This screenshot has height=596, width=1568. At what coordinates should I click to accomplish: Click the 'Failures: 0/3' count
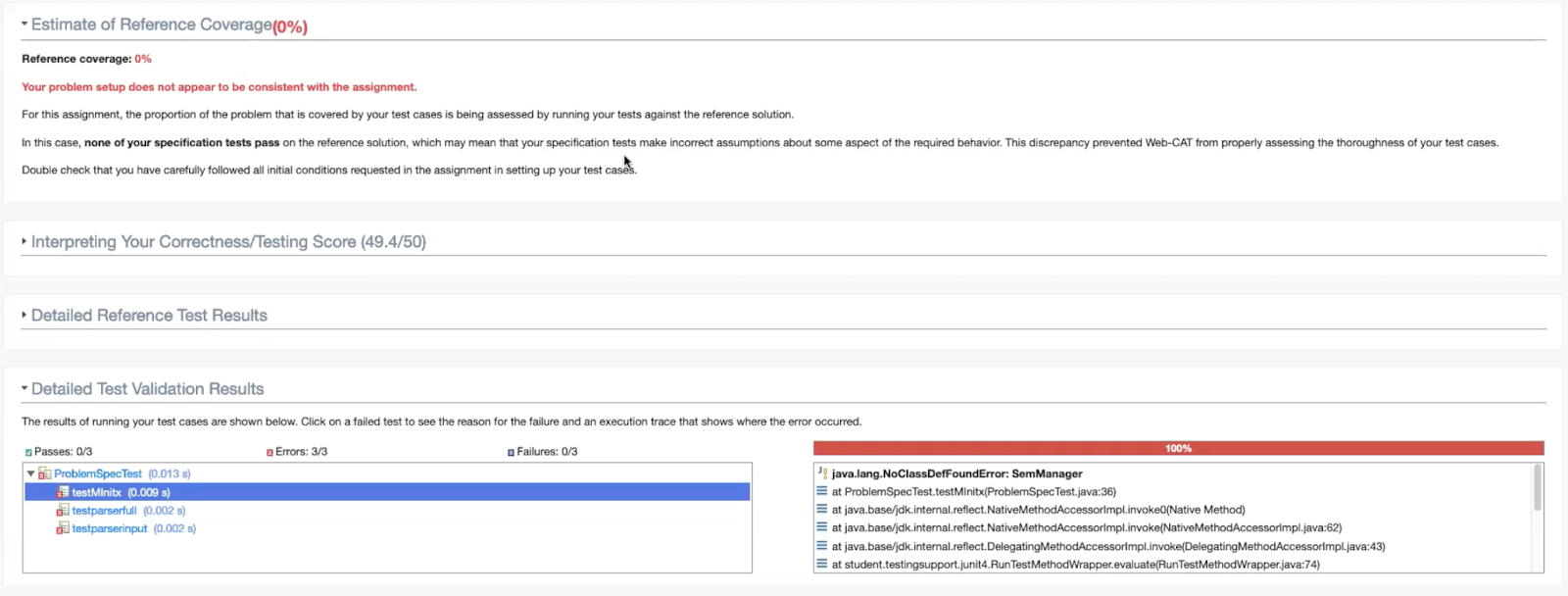[547, 452]
